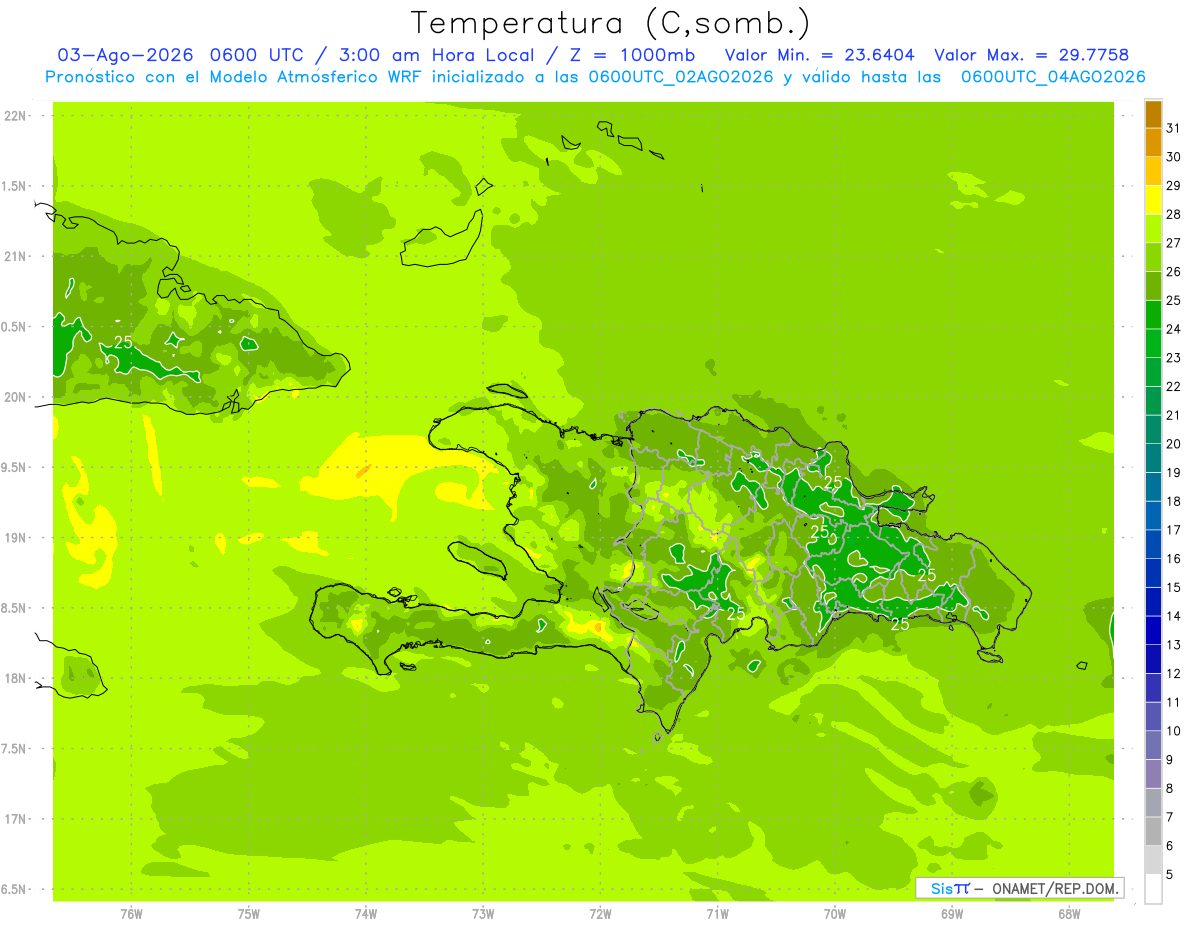Click legend scale value "11"
This screenshot has height=927, width=1200.
[1174, 702]
